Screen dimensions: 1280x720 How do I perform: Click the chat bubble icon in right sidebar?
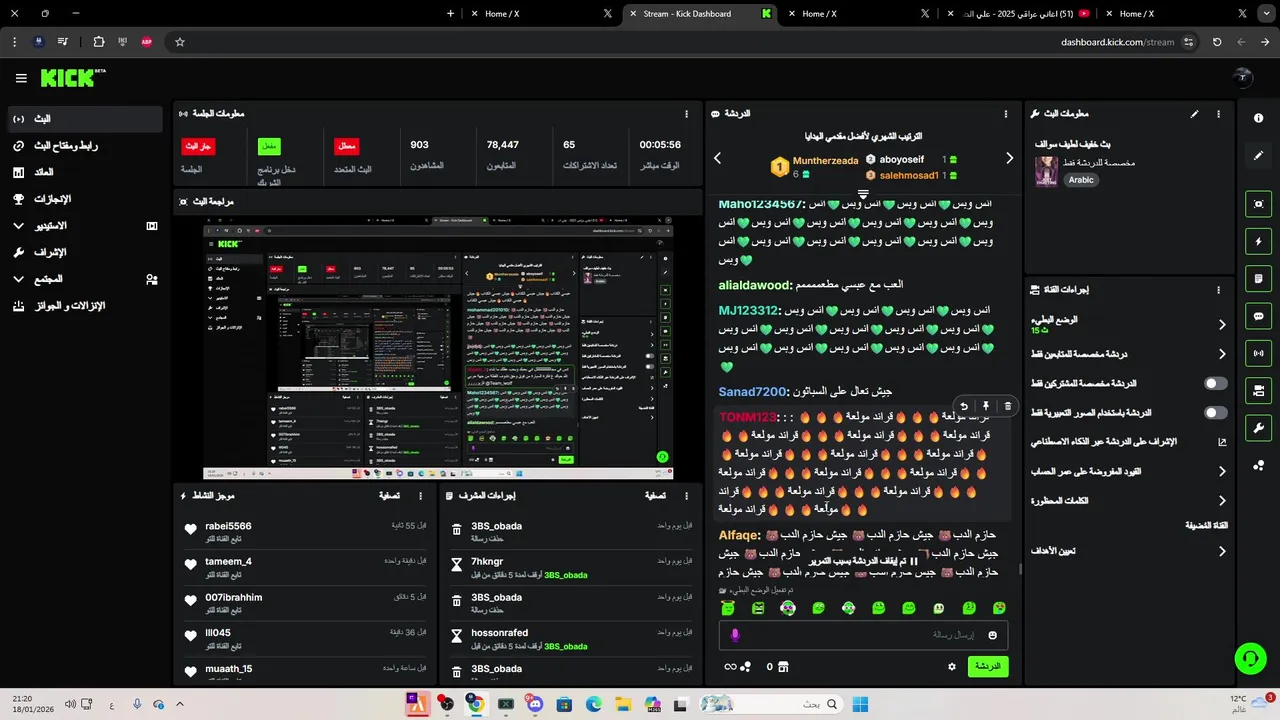coord(1258,316)
